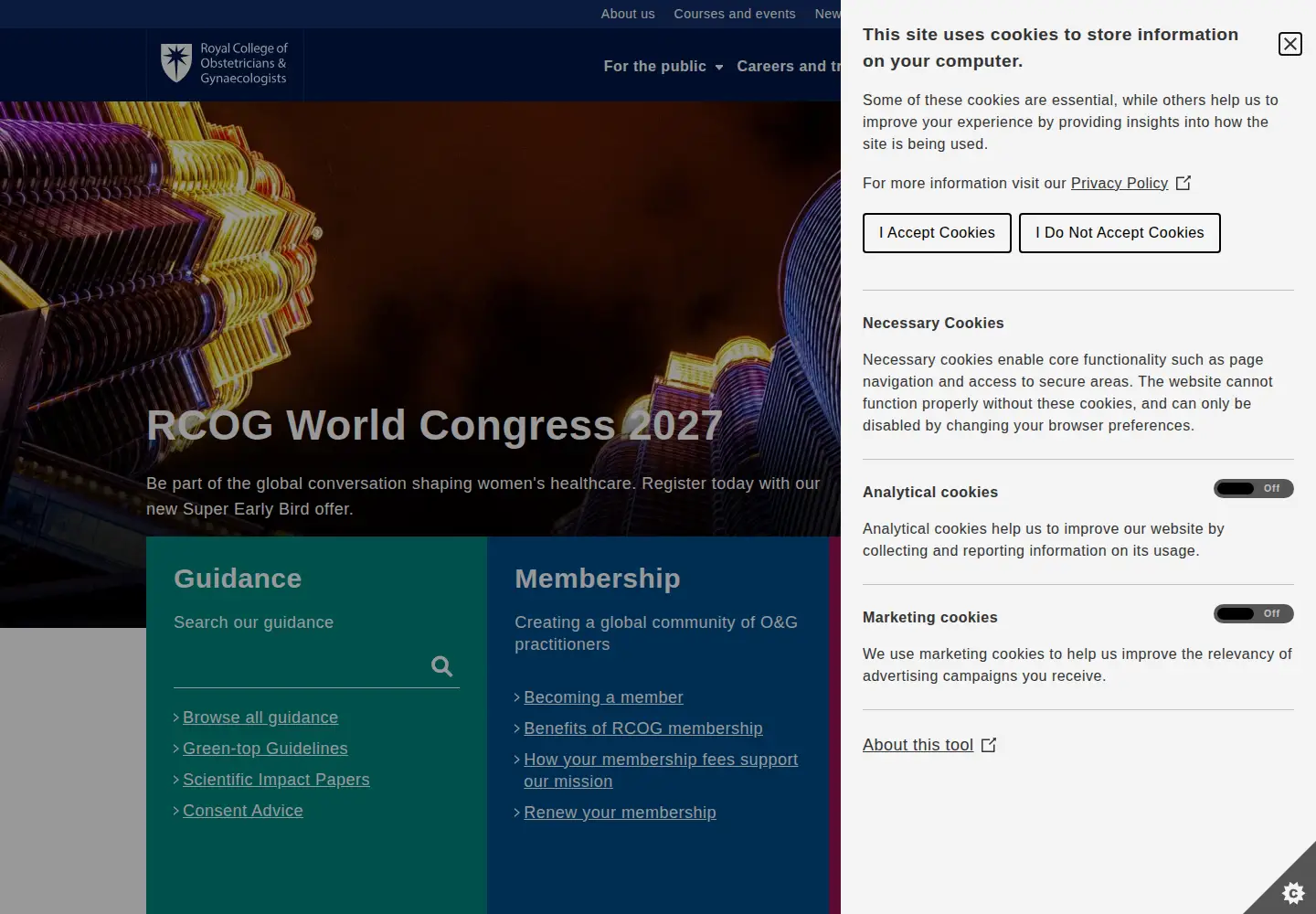Open Benefits of RCOG membership link
This screenshot has height=914, width=1316.
point(643,728)
